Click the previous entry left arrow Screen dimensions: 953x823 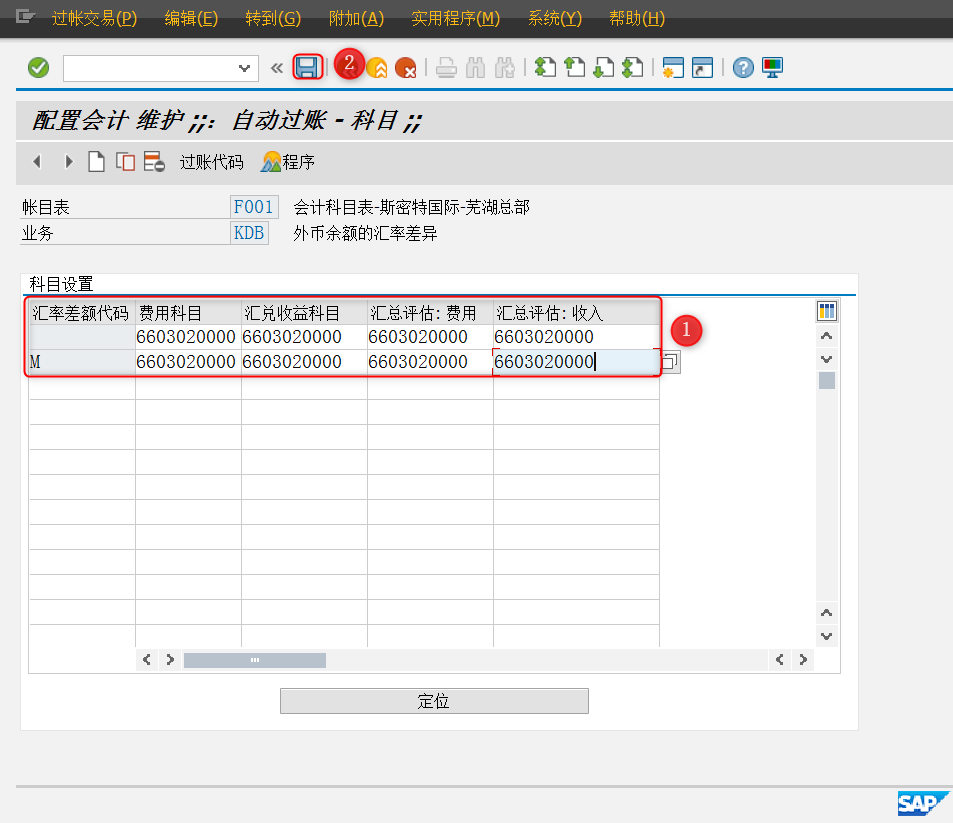pyautogui.click(x=37, y=161)
